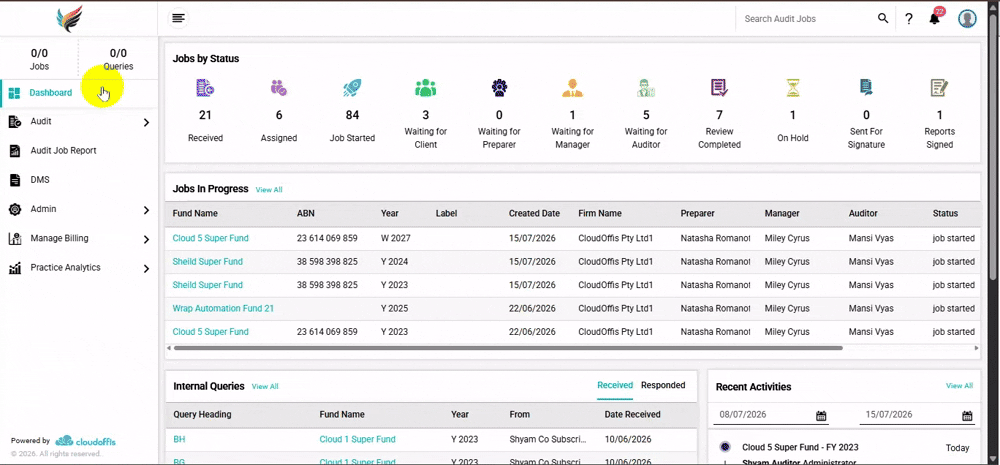Switch to the Responded queries tab
Screen dimensions: 1000x465
pos(663,385)
